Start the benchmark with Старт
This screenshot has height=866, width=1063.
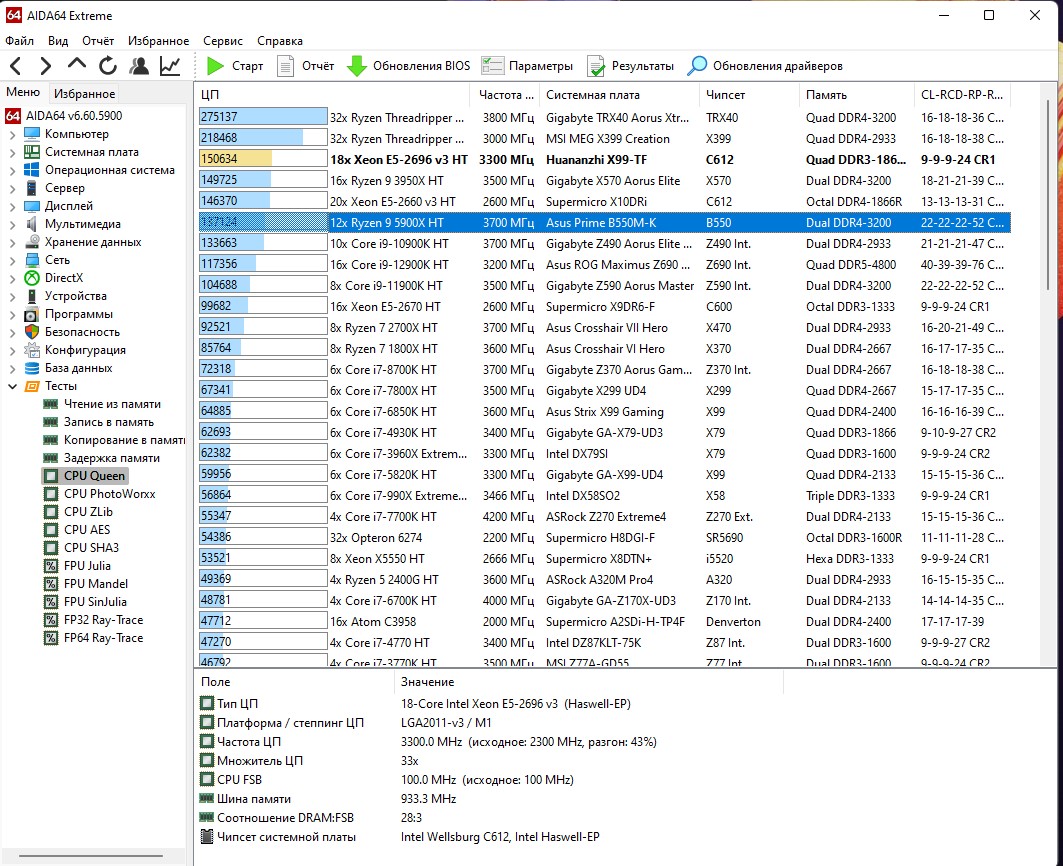[235, 66]
